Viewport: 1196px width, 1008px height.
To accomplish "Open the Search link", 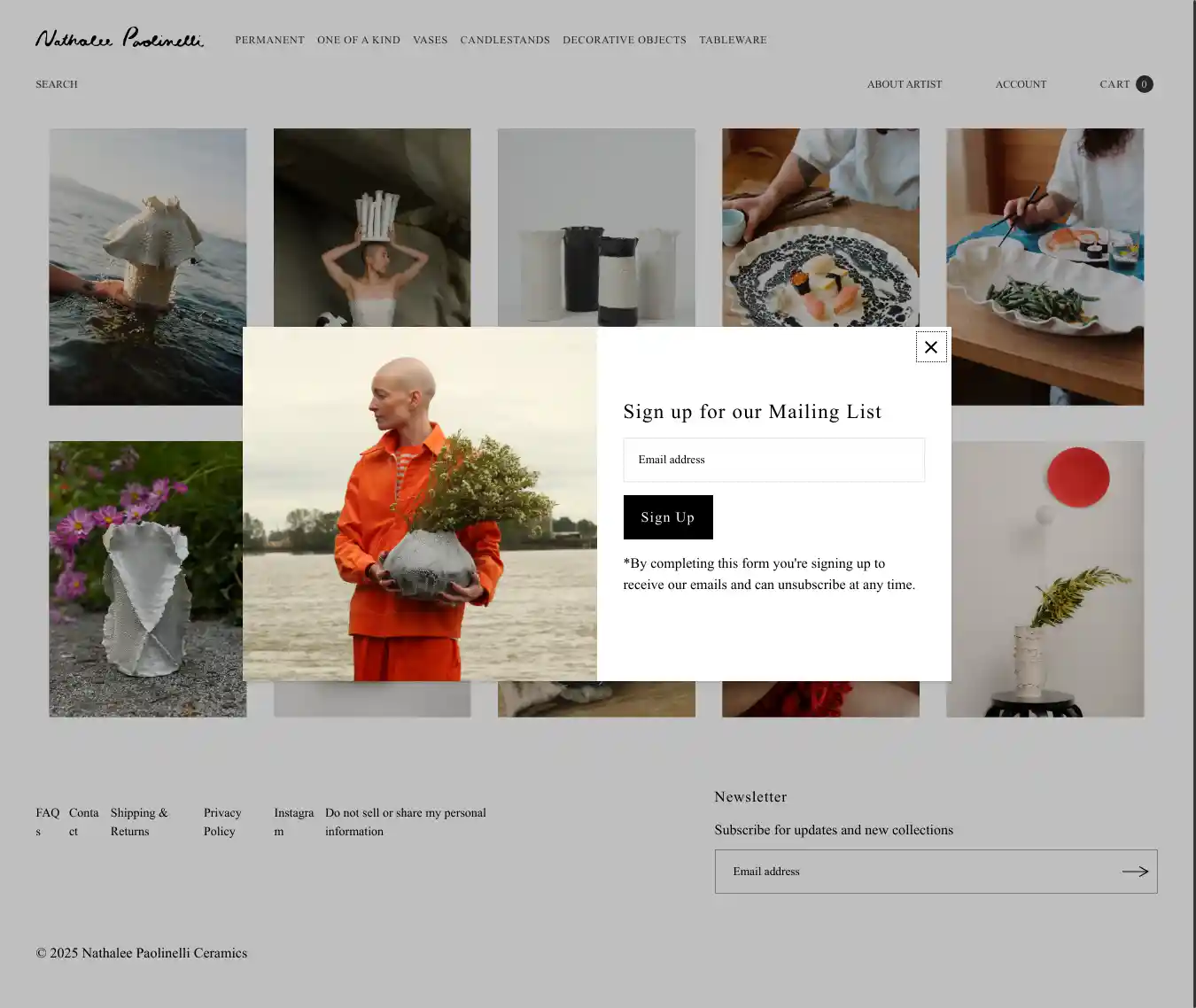I will coord(57,84).
